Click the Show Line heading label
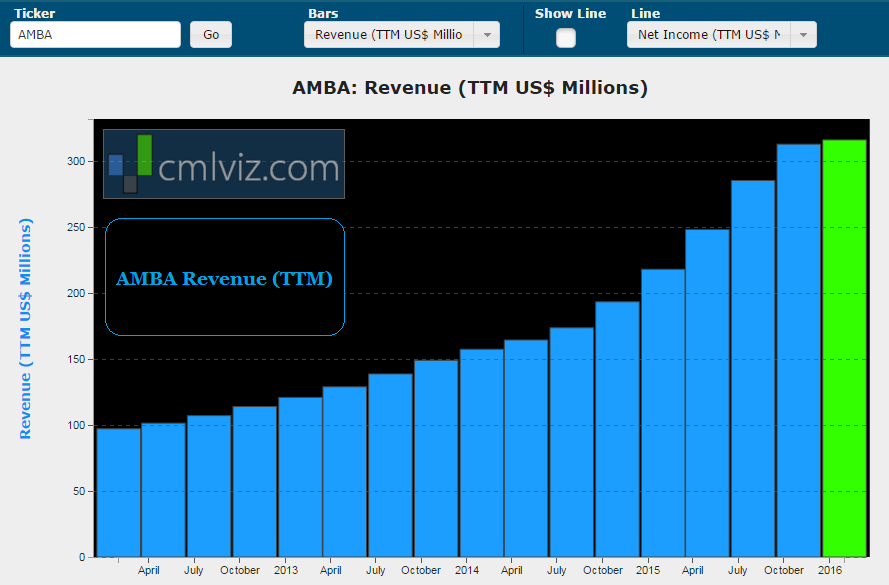 [x=570, y=14]
